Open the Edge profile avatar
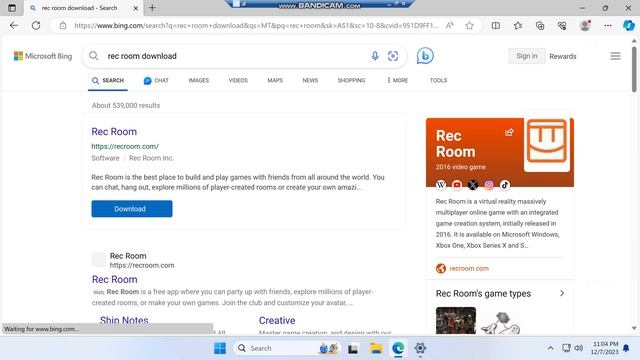Screen dimensions: 640x360 (x=585, y=25)
